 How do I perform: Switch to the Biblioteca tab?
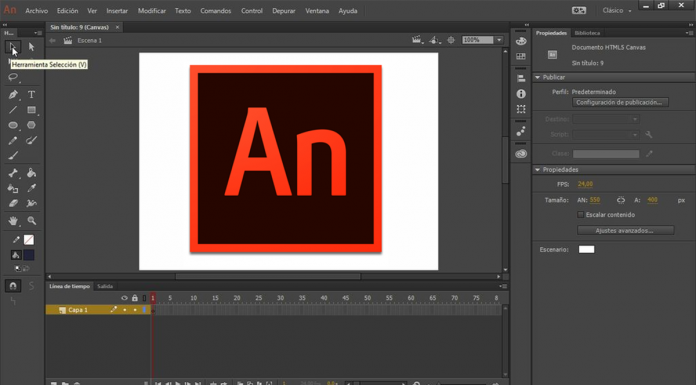587,33
